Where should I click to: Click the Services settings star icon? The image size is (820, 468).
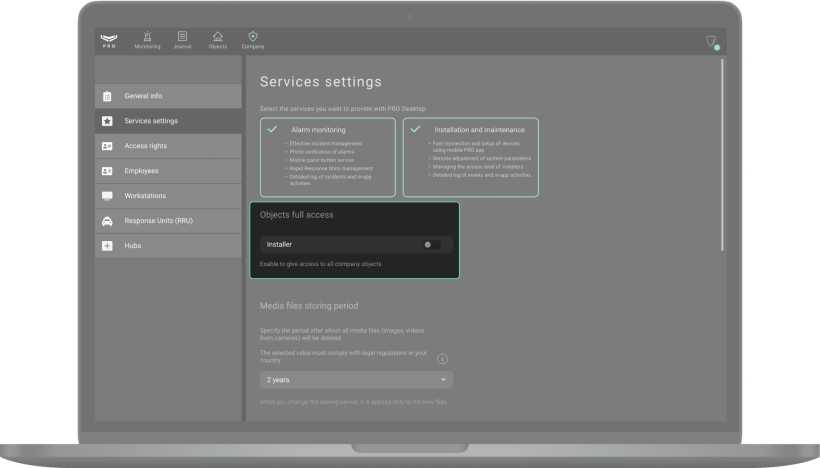pyautogui.click(x=107, y=121)
